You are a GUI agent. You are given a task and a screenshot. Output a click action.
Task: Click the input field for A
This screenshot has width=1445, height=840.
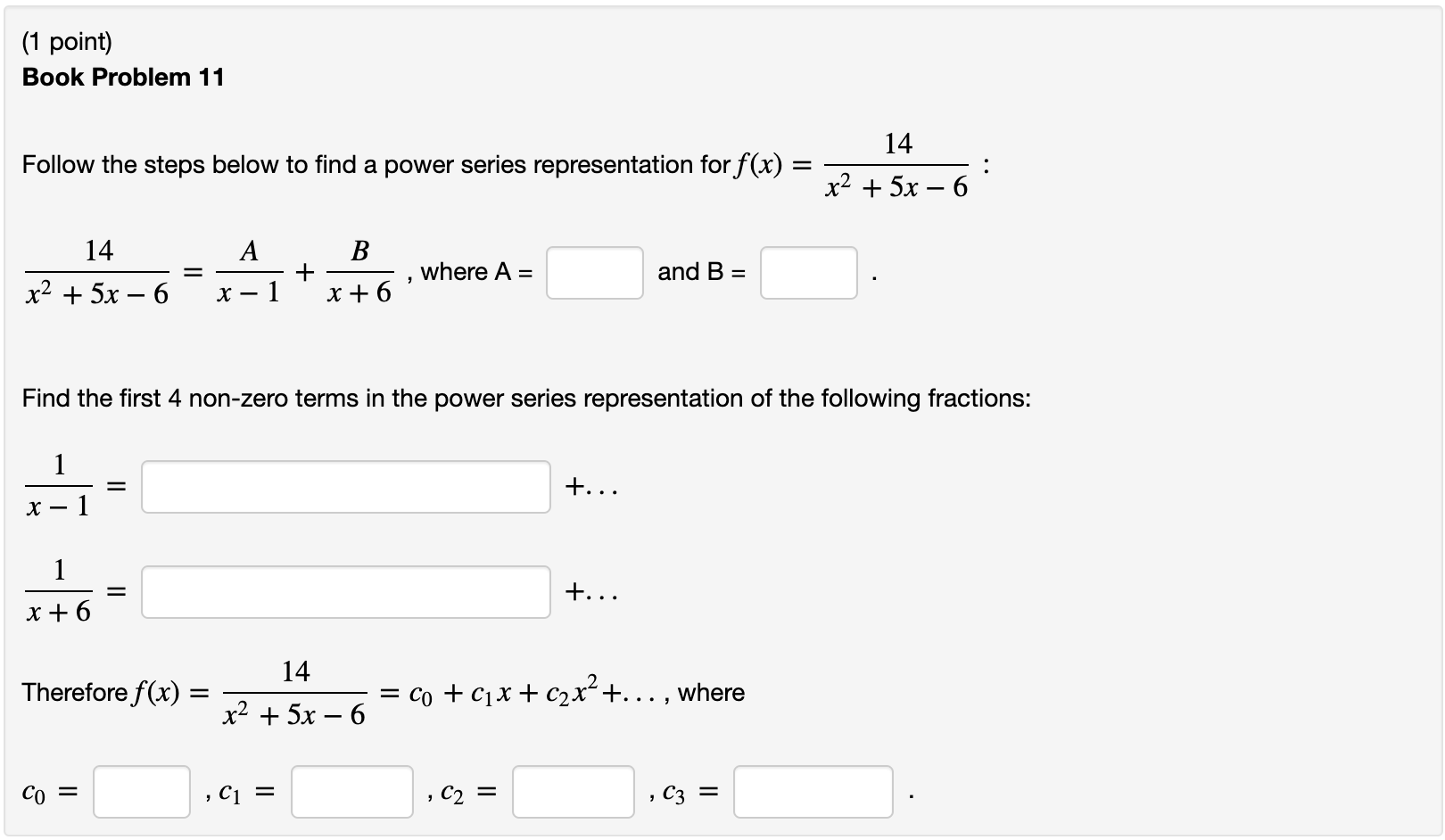pos(593,272)
